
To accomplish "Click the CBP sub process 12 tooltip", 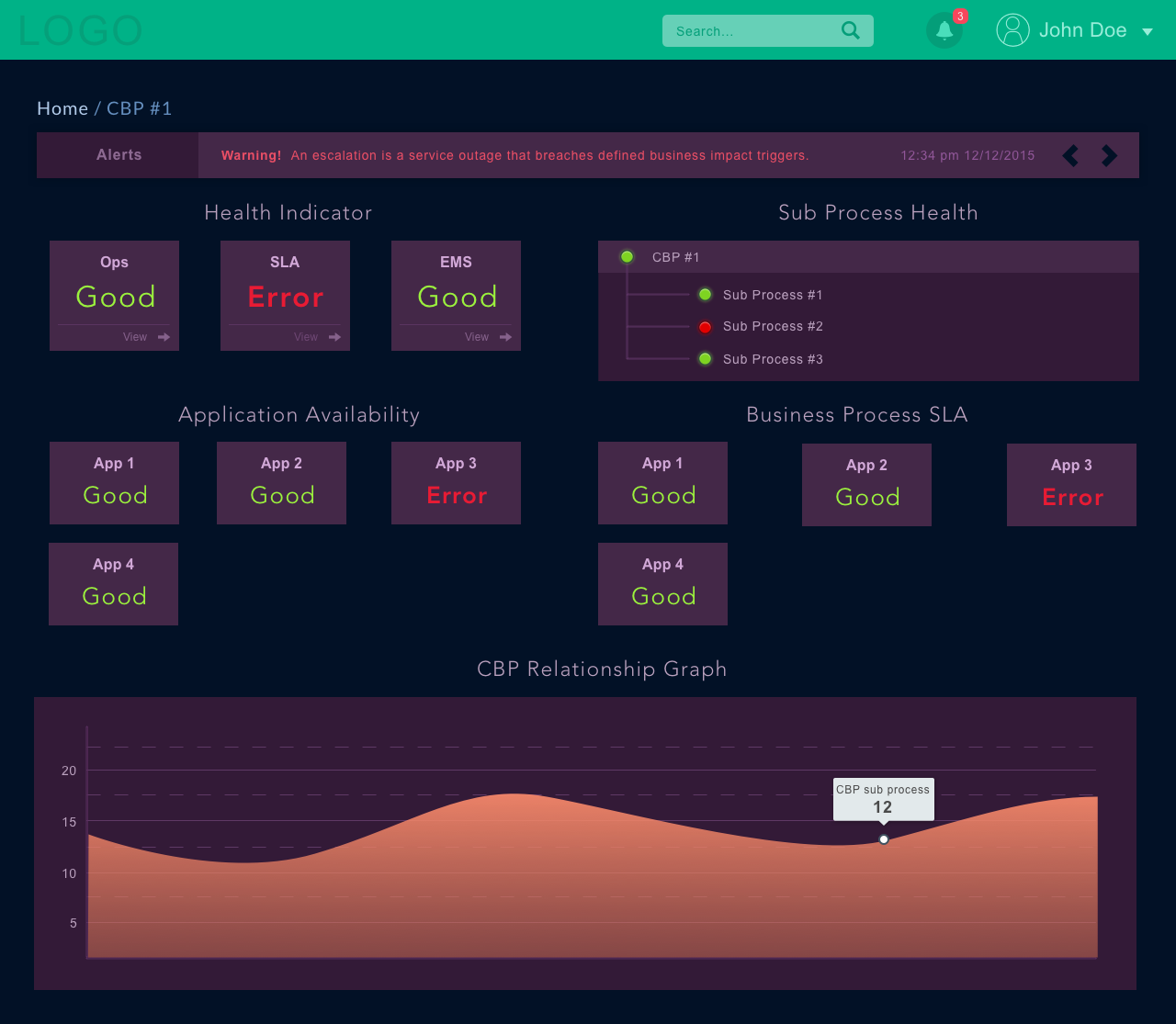I will tap(883, 800).
